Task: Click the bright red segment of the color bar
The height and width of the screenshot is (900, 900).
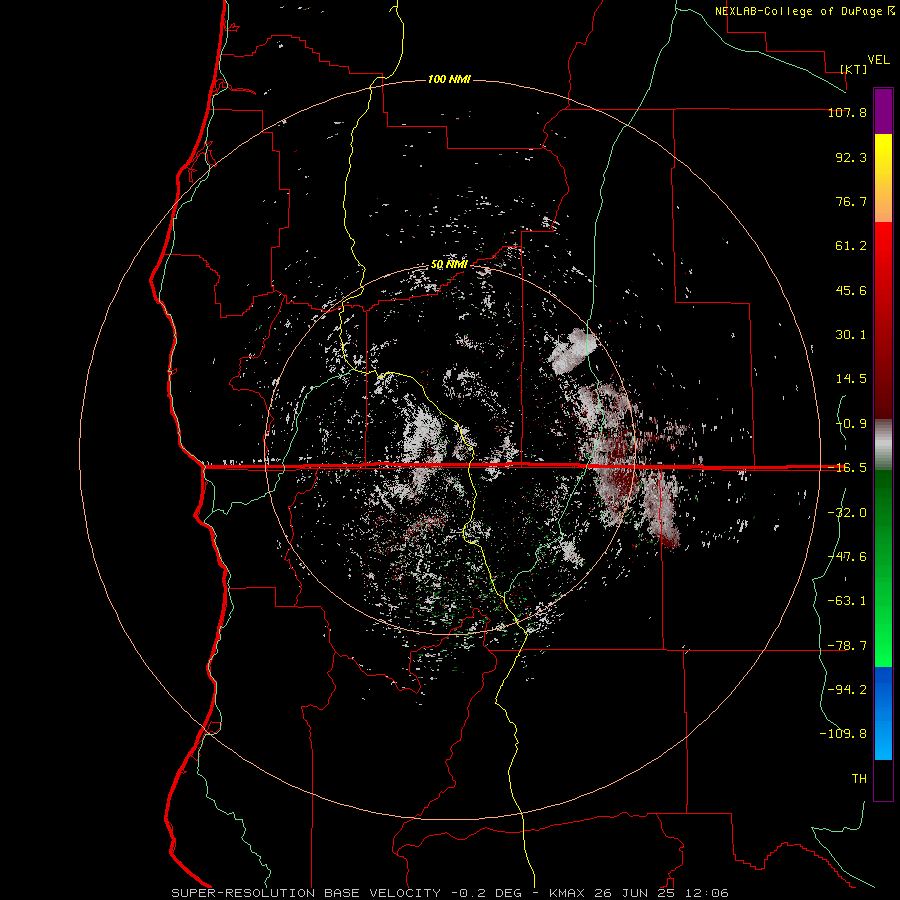Action: (883, 253)
